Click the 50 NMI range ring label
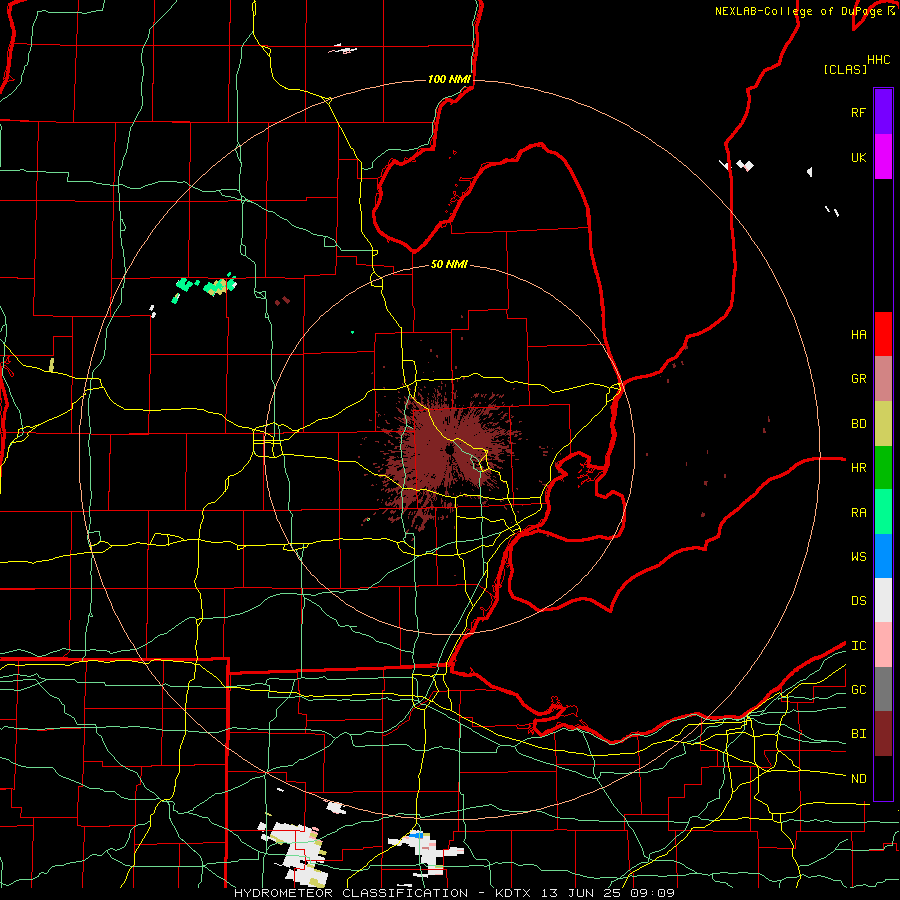900x900 pixels. pos(449,264)
